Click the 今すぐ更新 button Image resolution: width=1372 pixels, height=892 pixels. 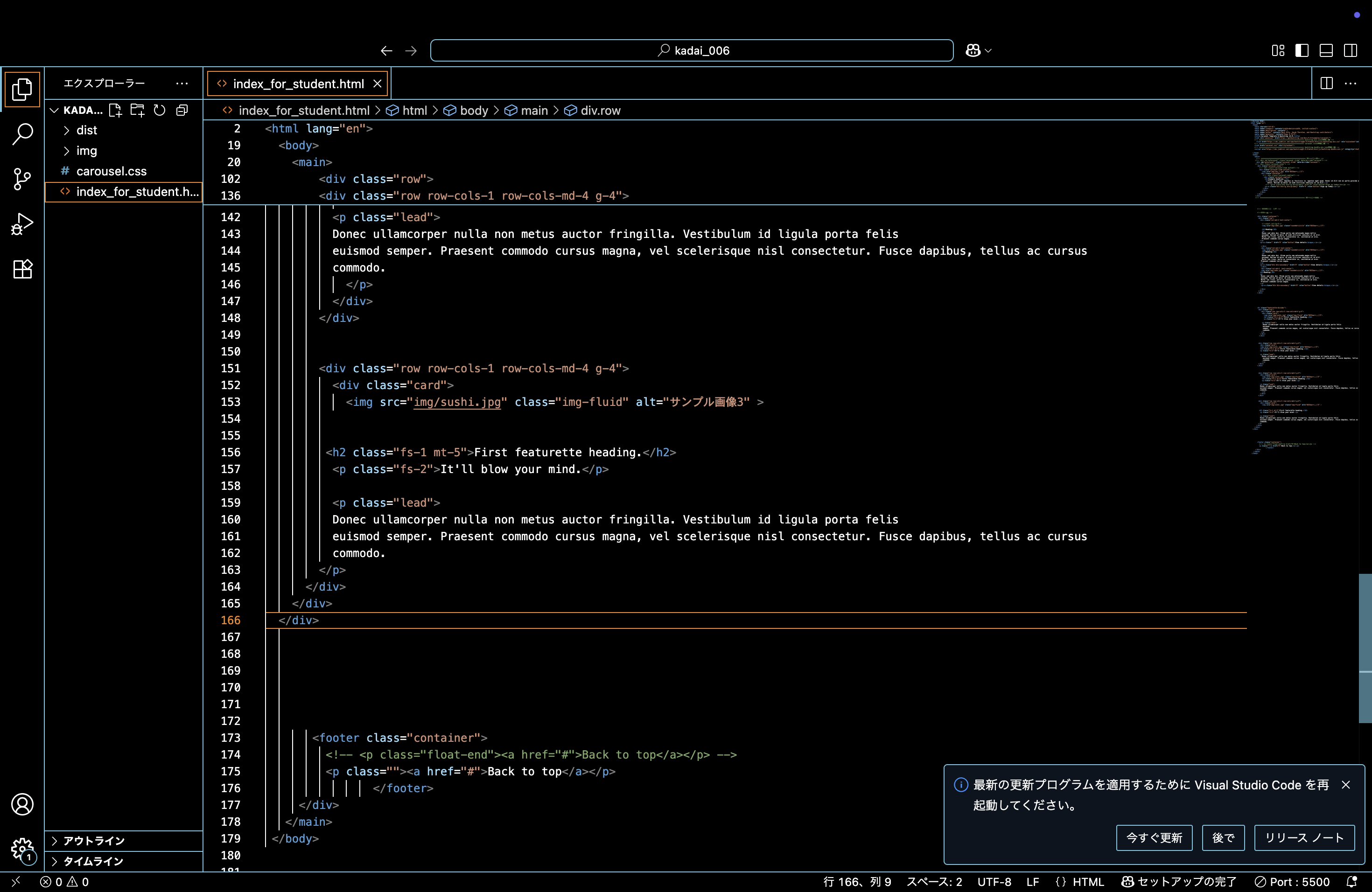pyautogui.click(x=1154, y=838)
